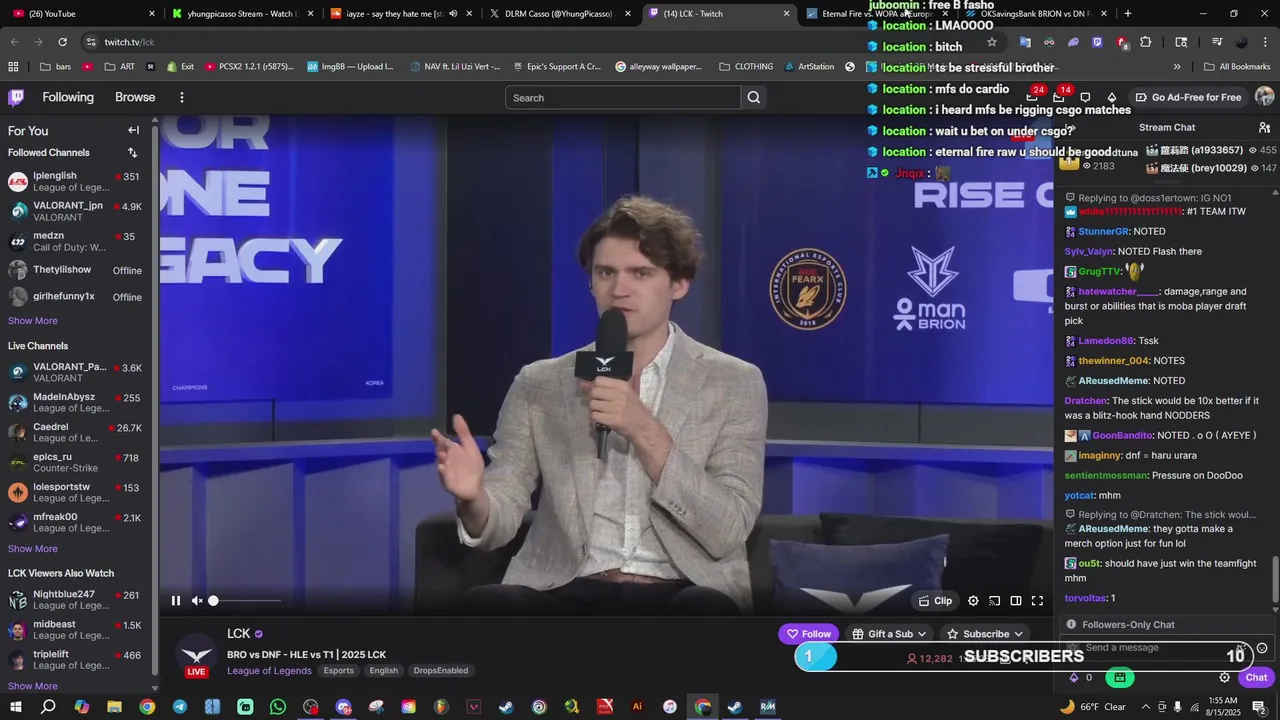Image resolution: width=1280 pixels, height=720 pixels.
Task: Click the Twitch search field
Action: pyautogui.click(x=623, y=97)
